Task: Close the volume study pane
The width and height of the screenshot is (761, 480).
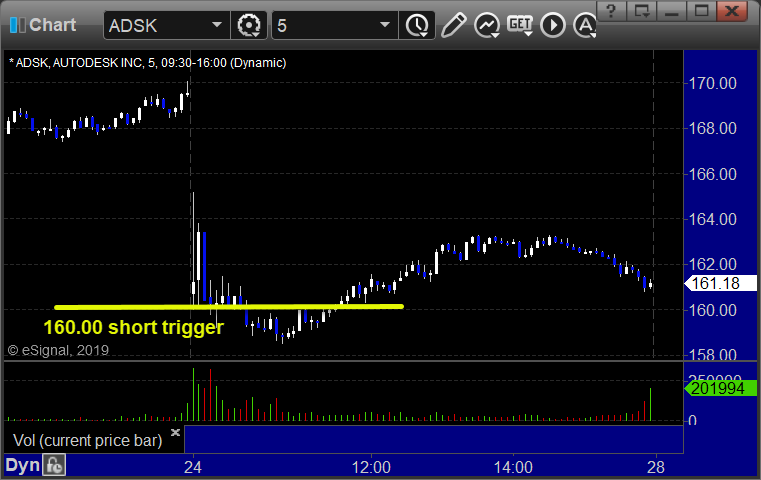Action: 175,432
